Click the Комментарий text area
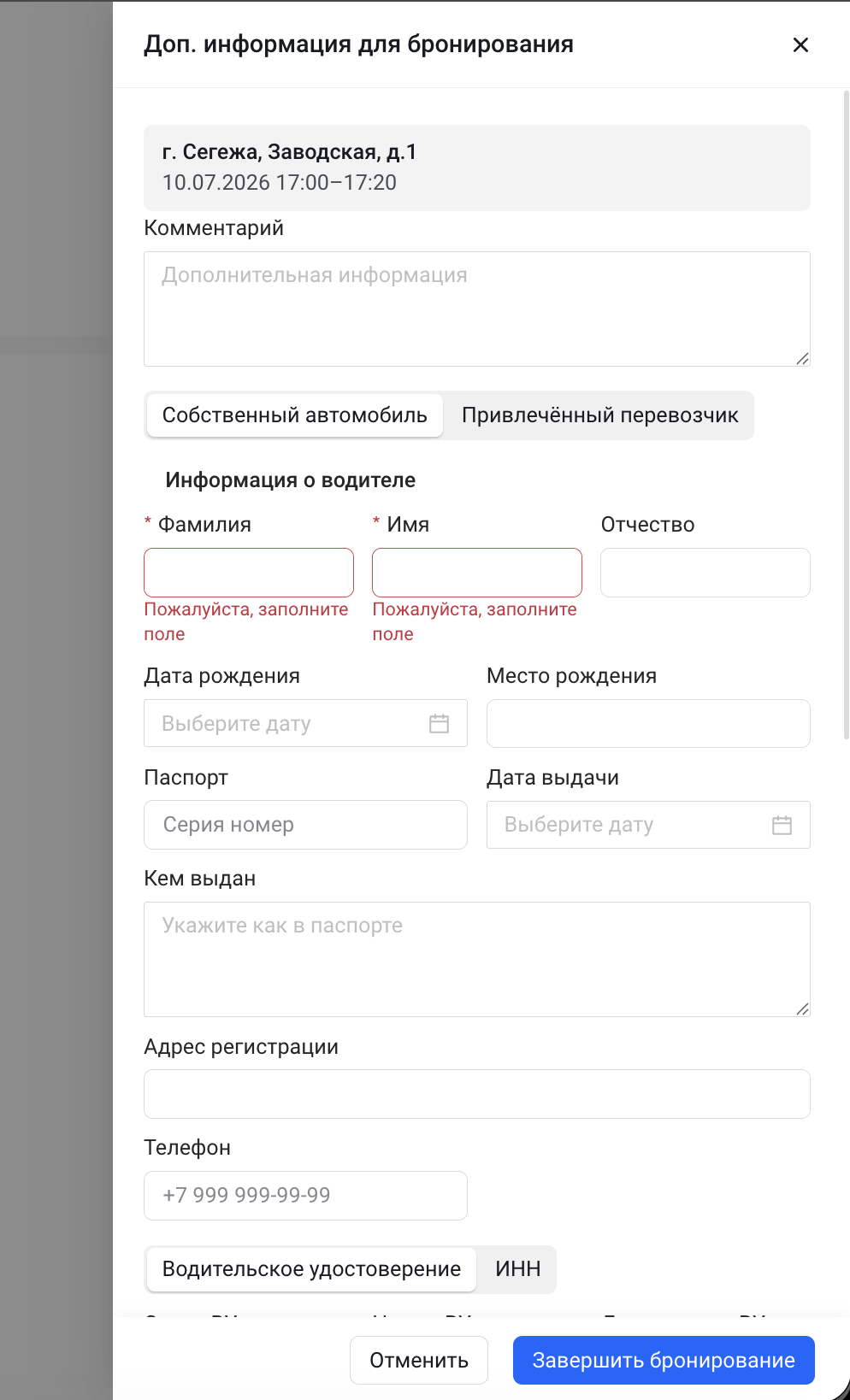The height and width of the screenshot is (1400, 850). click(x=477, y=309)
